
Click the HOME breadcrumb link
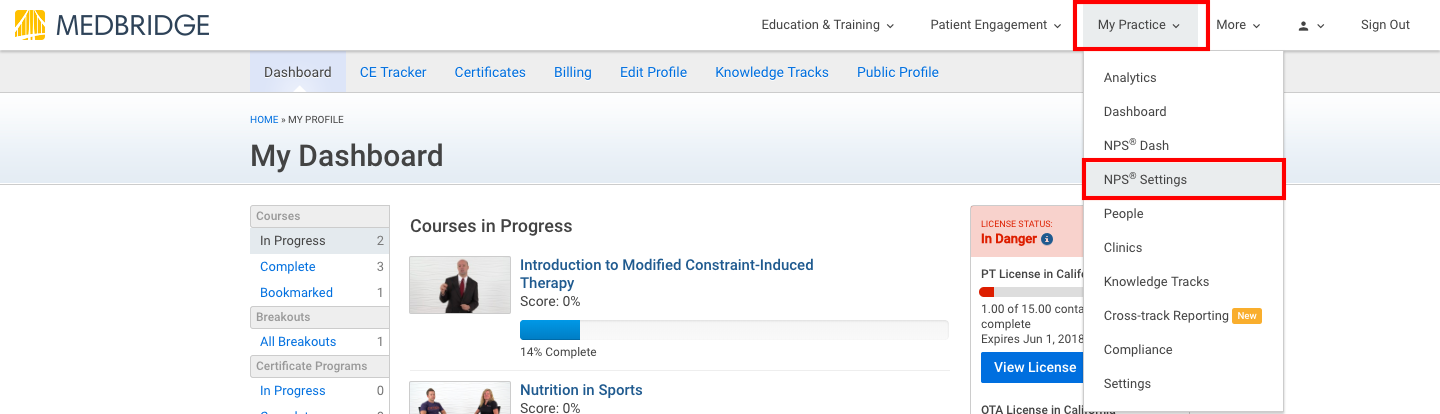264,120
